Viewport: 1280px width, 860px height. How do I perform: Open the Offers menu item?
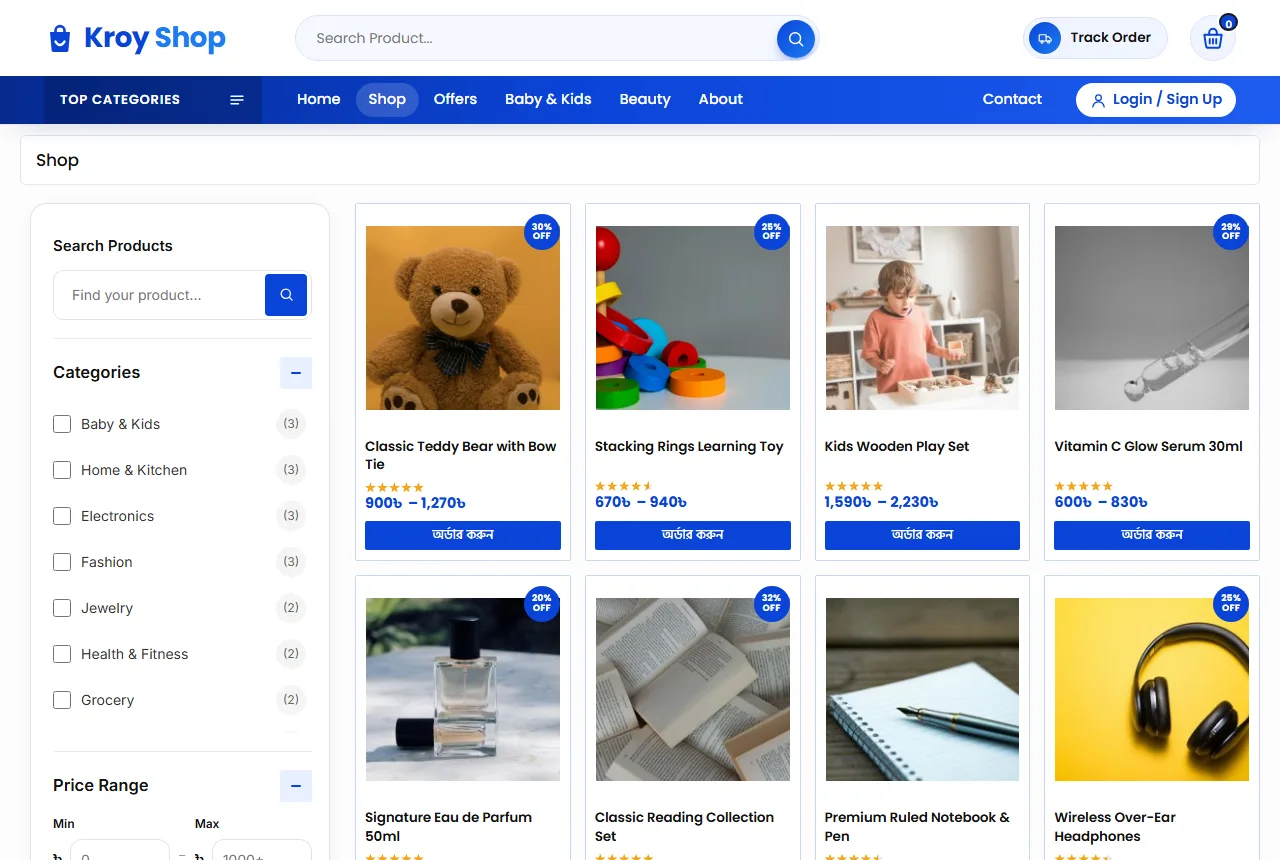pos(455,100)
